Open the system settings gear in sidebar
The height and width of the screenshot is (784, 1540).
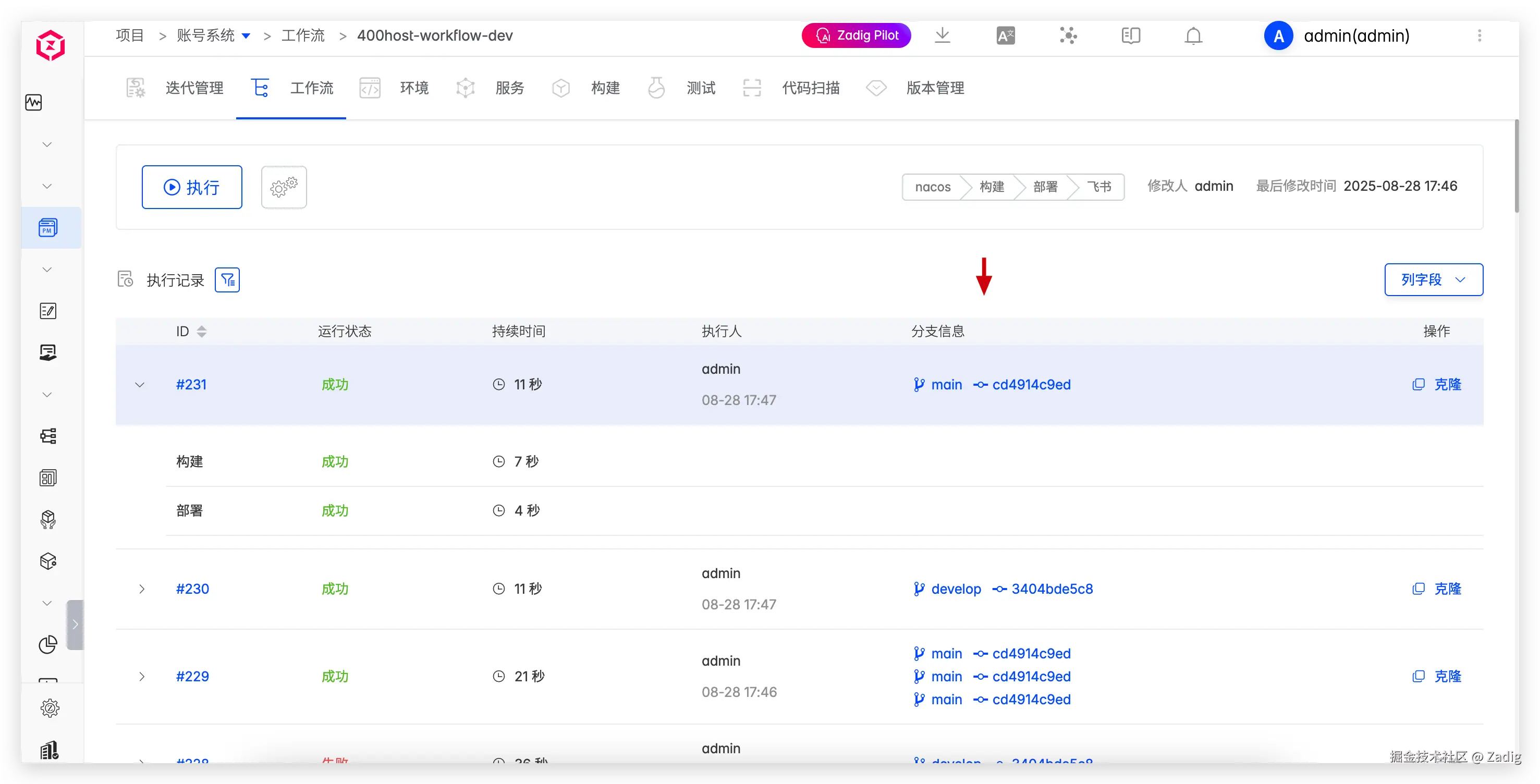tap(50, 708)
